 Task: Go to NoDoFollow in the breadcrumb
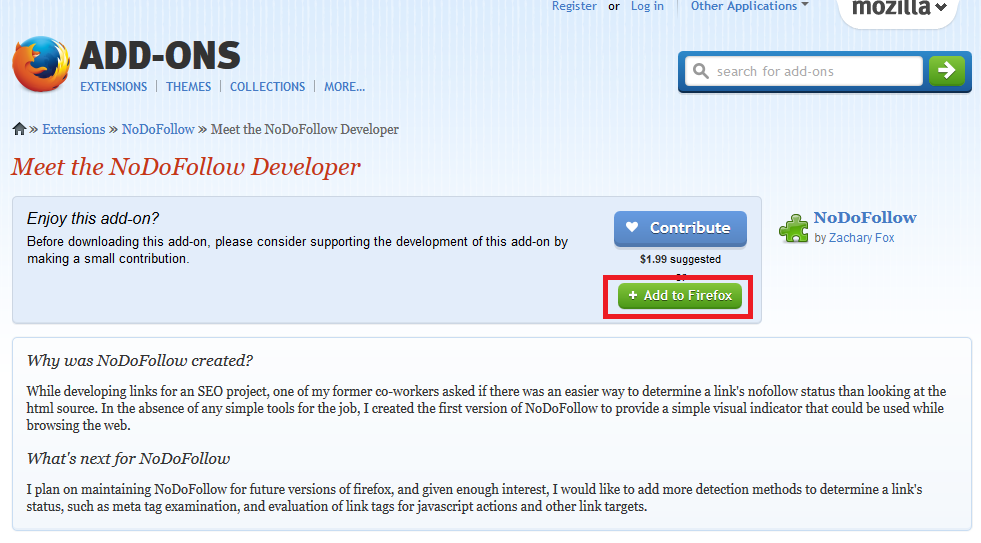pyautogui.click(x=158, y=129)
